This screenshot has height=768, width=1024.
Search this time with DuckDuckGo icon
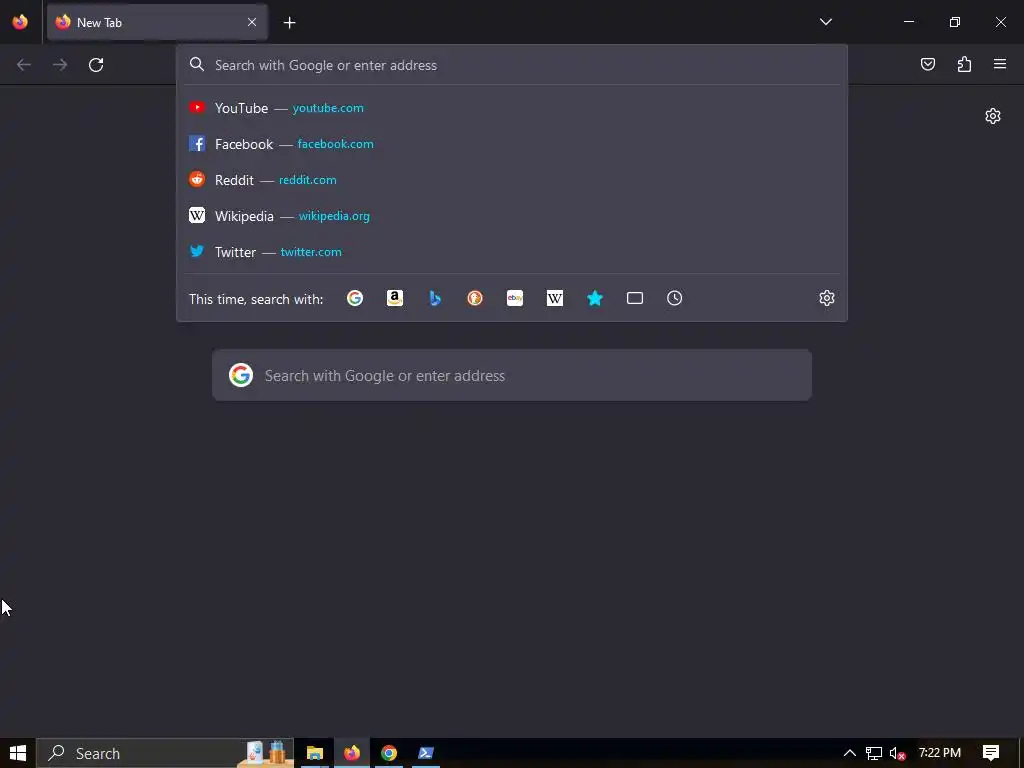(475, 298)
